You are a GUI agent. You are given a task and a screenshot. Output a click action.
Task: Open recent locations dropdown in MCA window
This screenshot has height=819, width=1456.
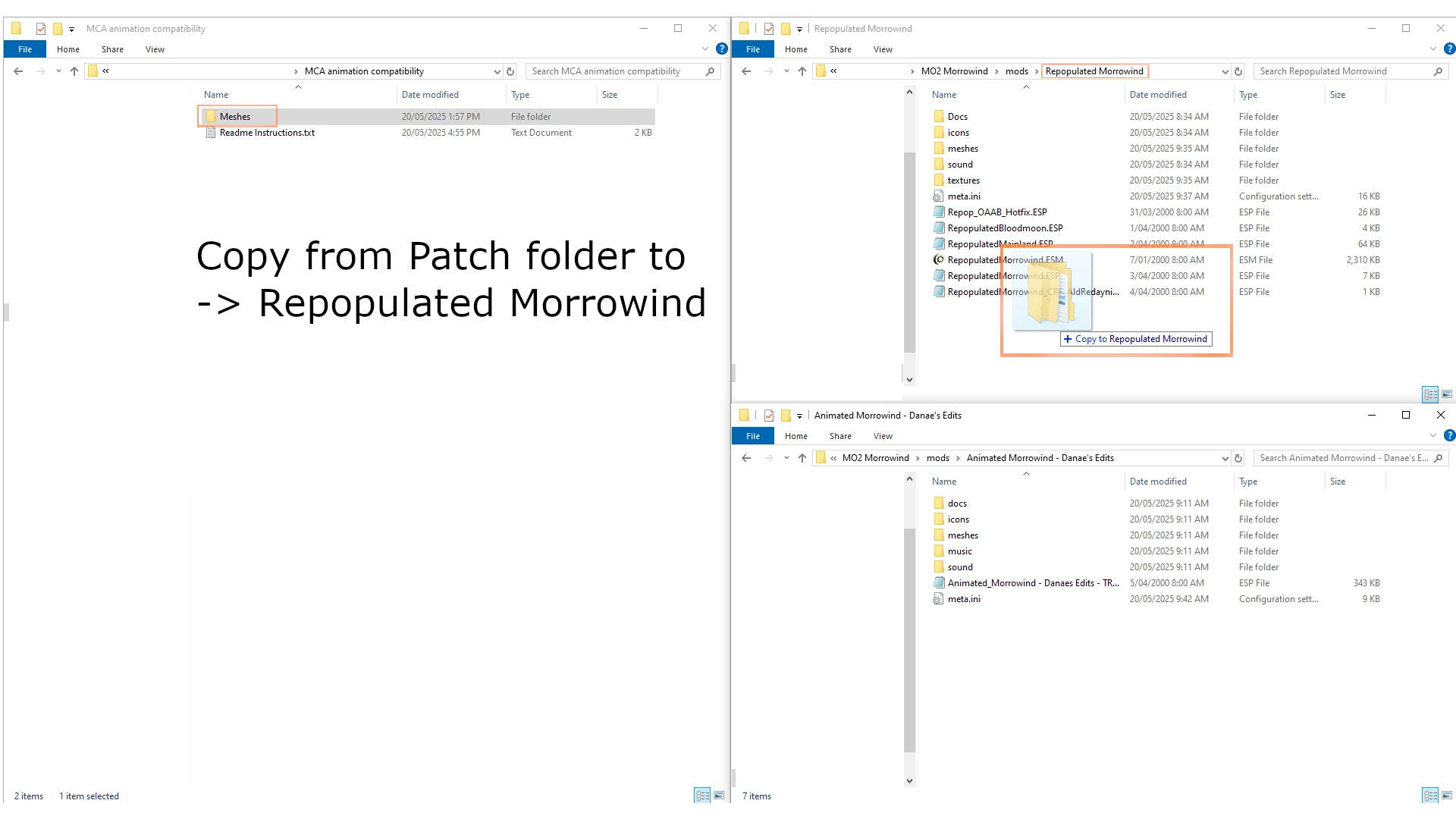[x=58, y=71]
